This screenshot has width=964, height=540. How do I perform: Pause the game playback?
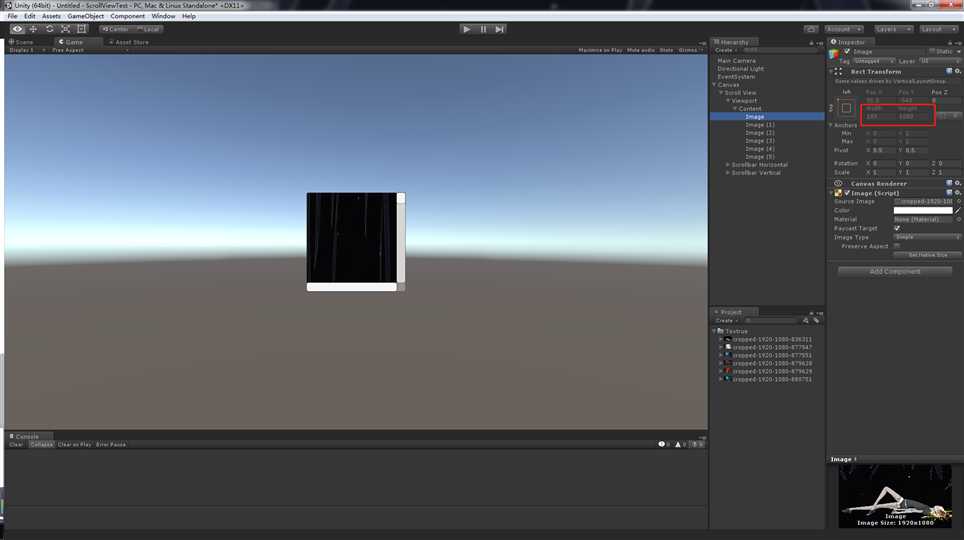tap(483, 29)
